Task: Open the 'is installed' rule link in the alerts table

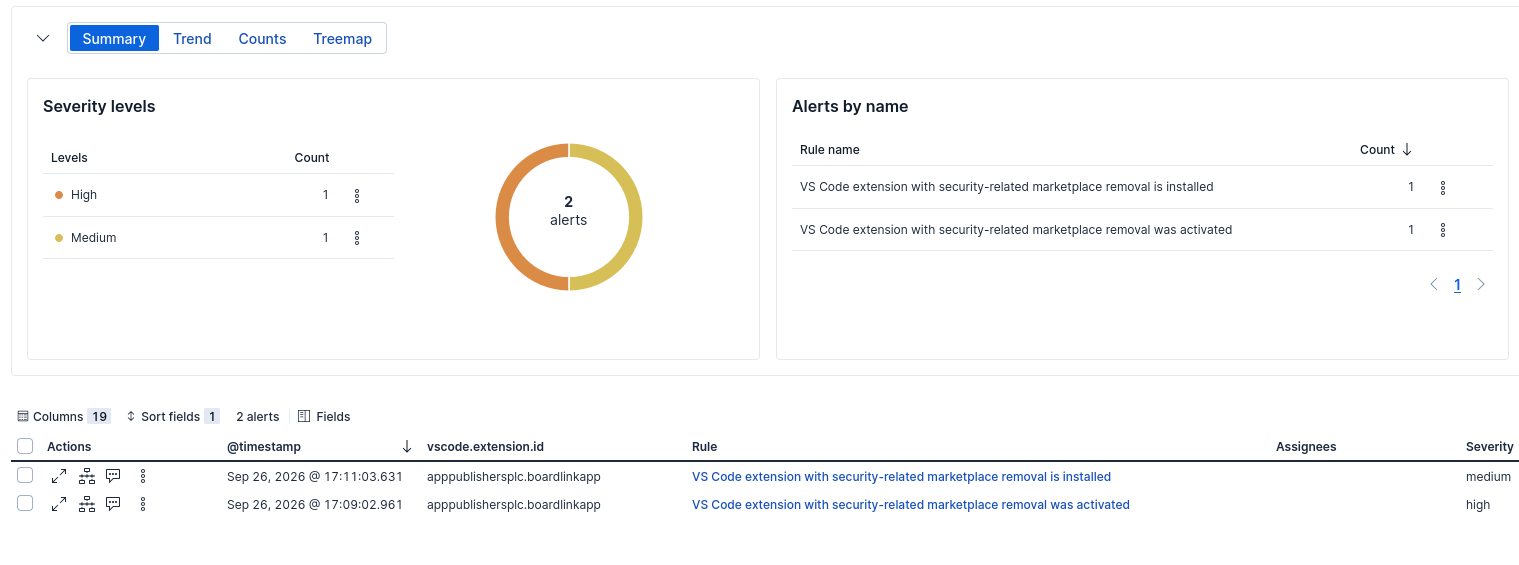Action: [x=901, y=477]
